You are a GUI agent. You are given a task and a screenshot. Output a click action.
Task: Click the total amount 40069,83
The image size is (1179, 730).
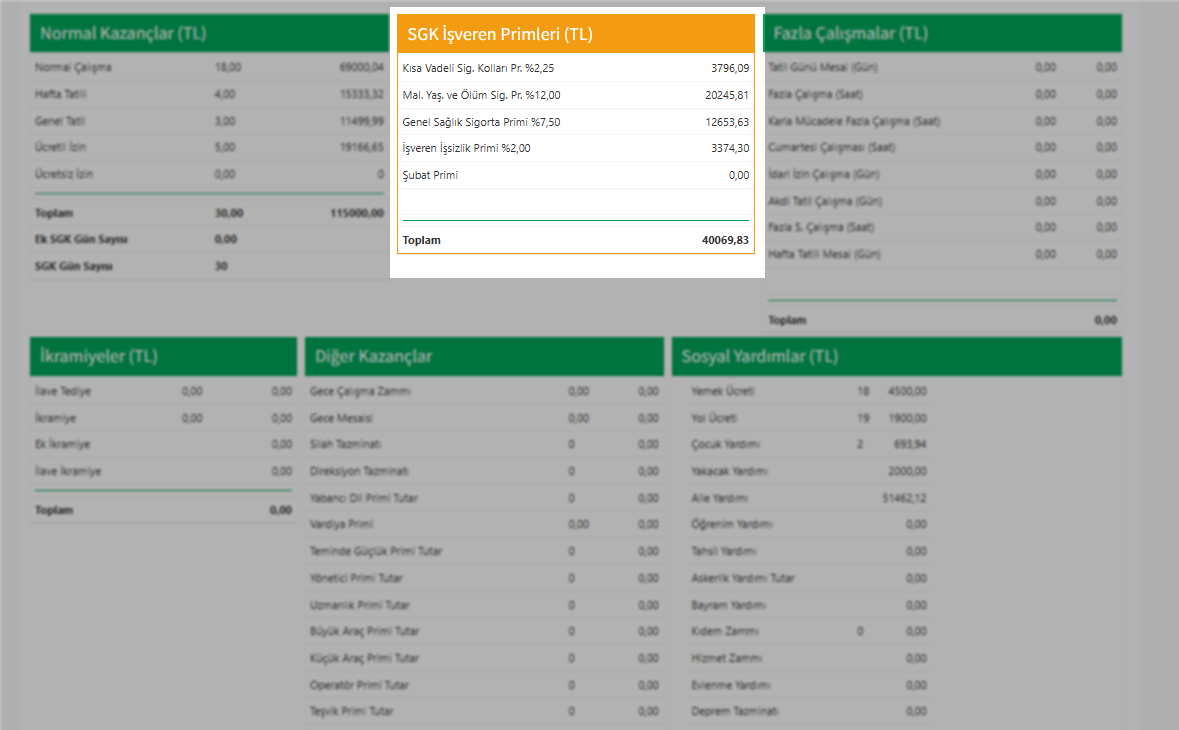pos(725,240)
